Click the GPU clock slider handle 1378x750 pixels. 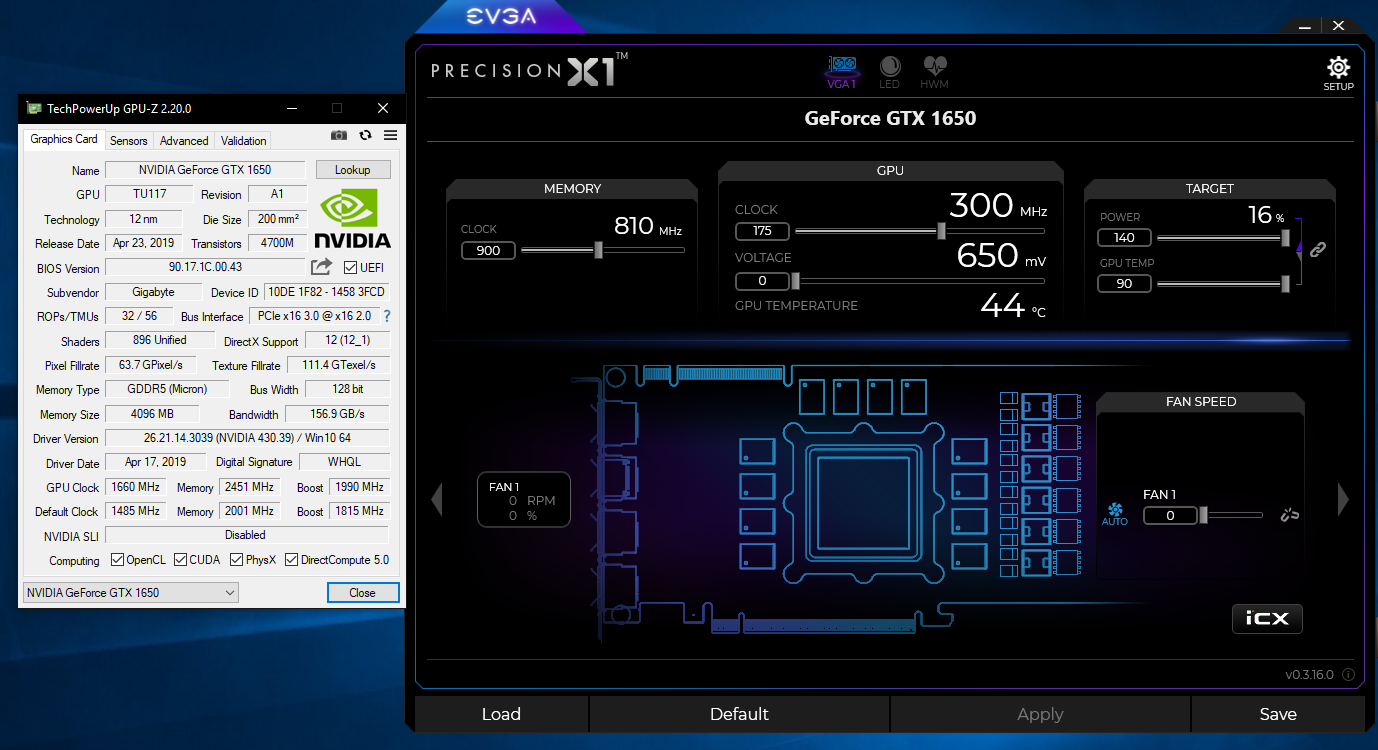tap(941, 231)
